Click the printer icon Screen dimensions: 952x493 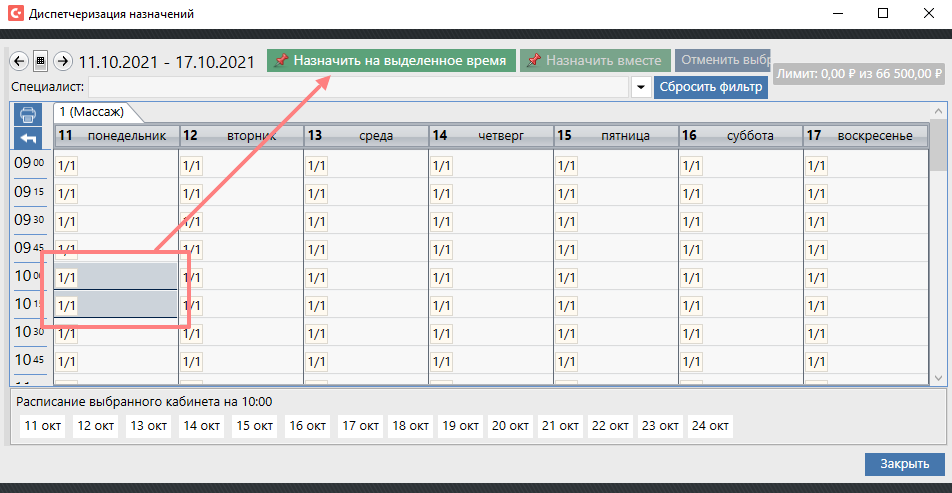[x=28, y=114]
